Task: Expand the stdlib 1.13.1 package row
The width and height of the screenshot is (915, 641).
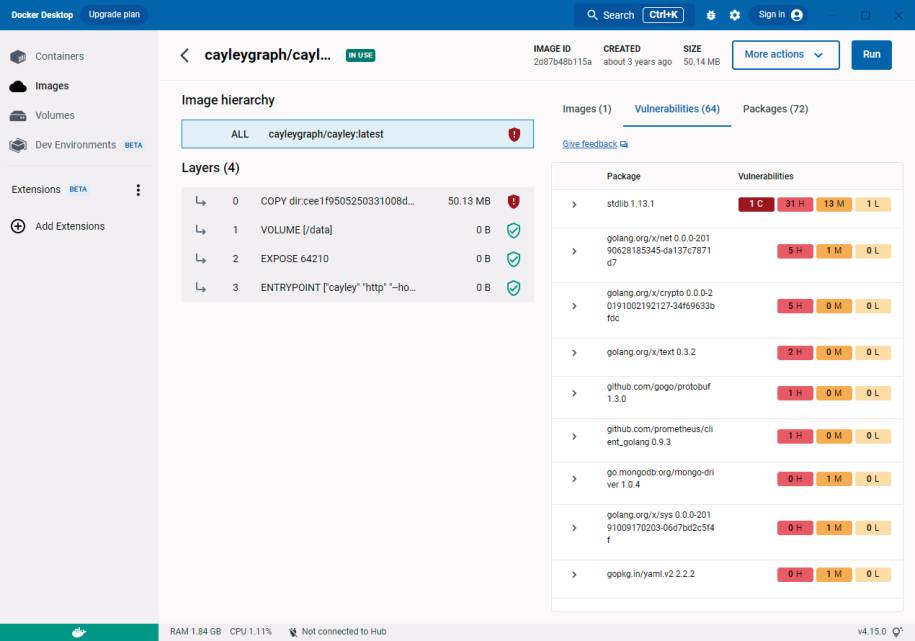Action: pos(574,204)
